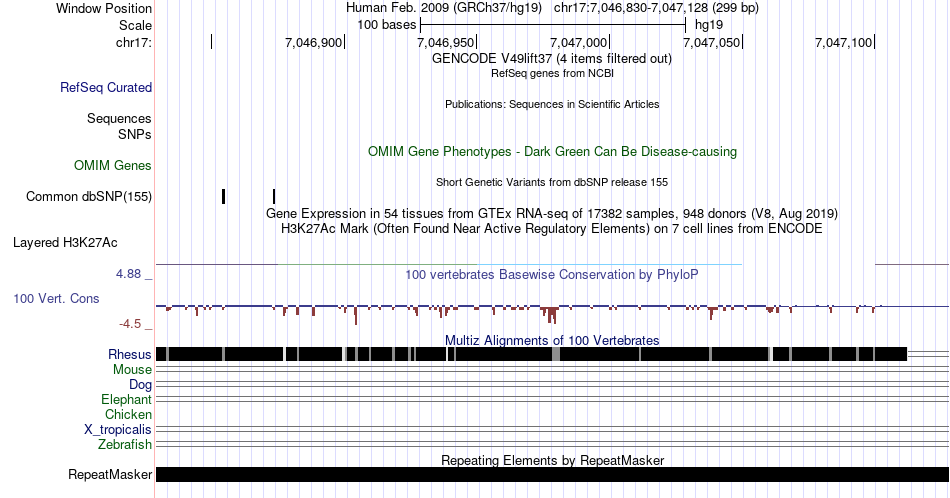Select the Dog alignment row label
The width and height of the screenshot is (950, 498).
click(x=141, y=385)
